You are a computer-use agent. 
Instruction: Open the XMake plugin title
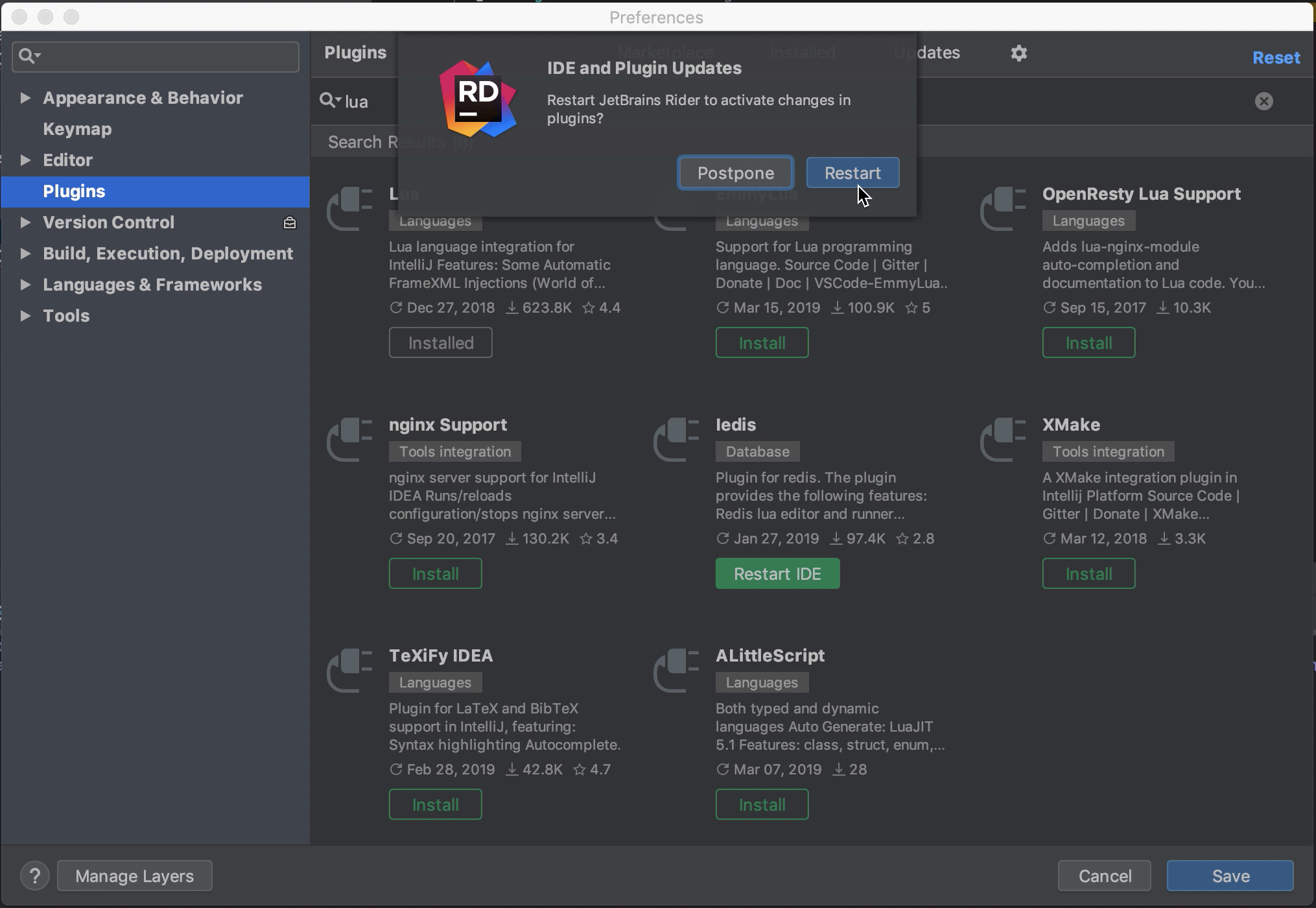tap(1071, 425)
